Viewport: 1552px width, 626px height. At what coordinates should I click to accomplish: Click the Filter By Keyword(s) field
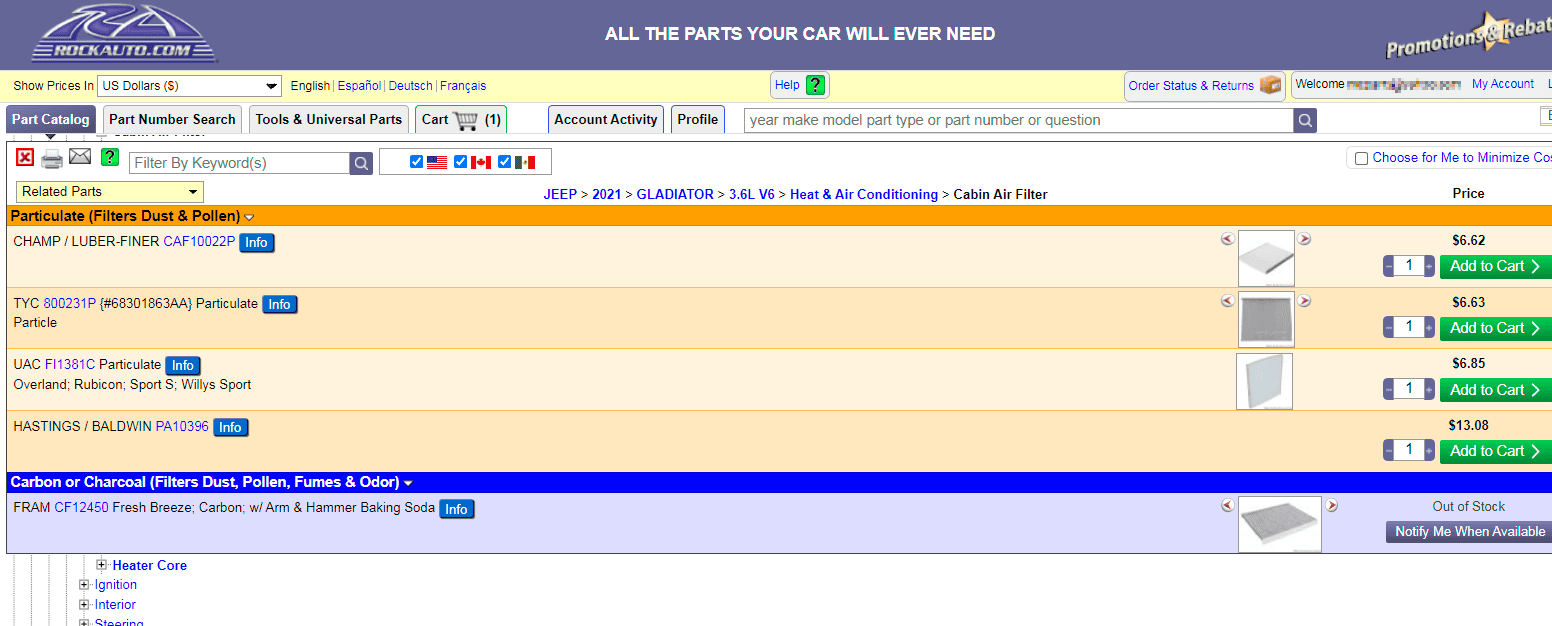click(x=239, y=163)
